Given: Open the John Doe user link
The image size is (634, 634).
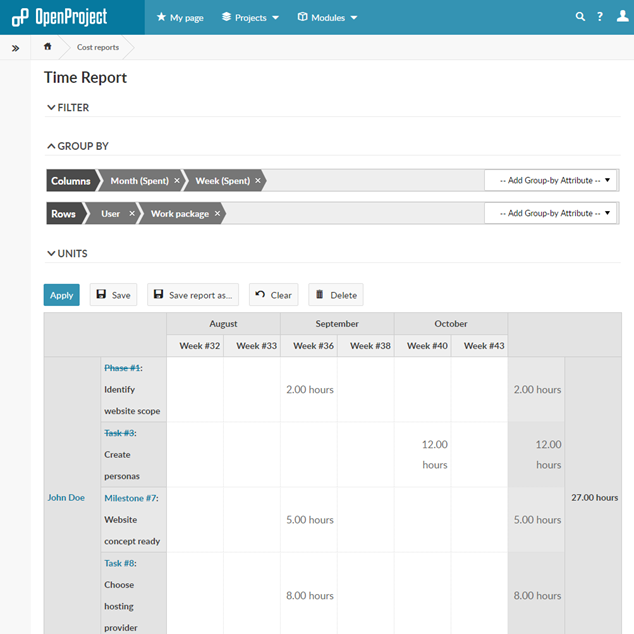Looking at the screenshot, I should 66,498.
